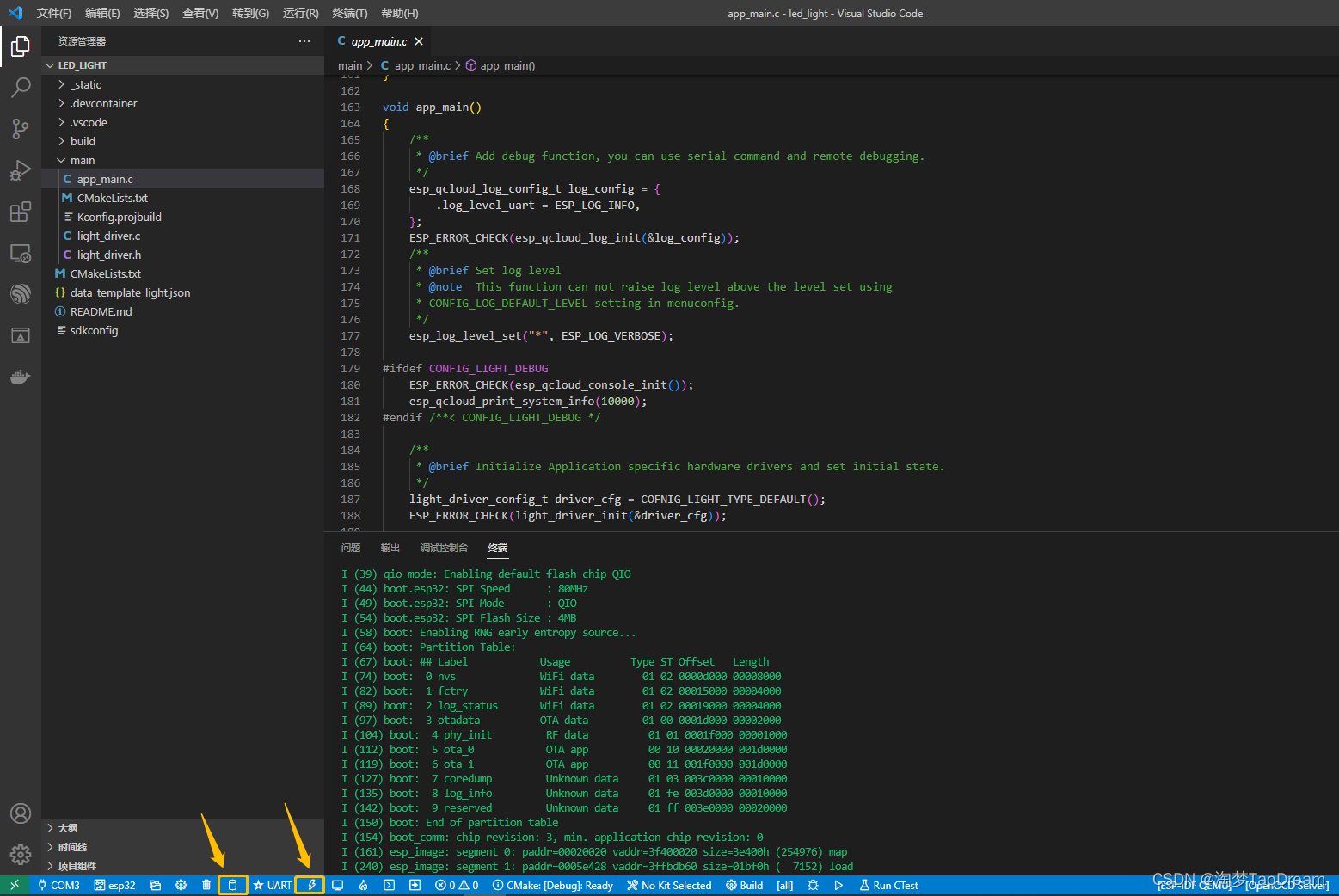Click the ESP-IDF Build project cylinder icon

(232, 885)
